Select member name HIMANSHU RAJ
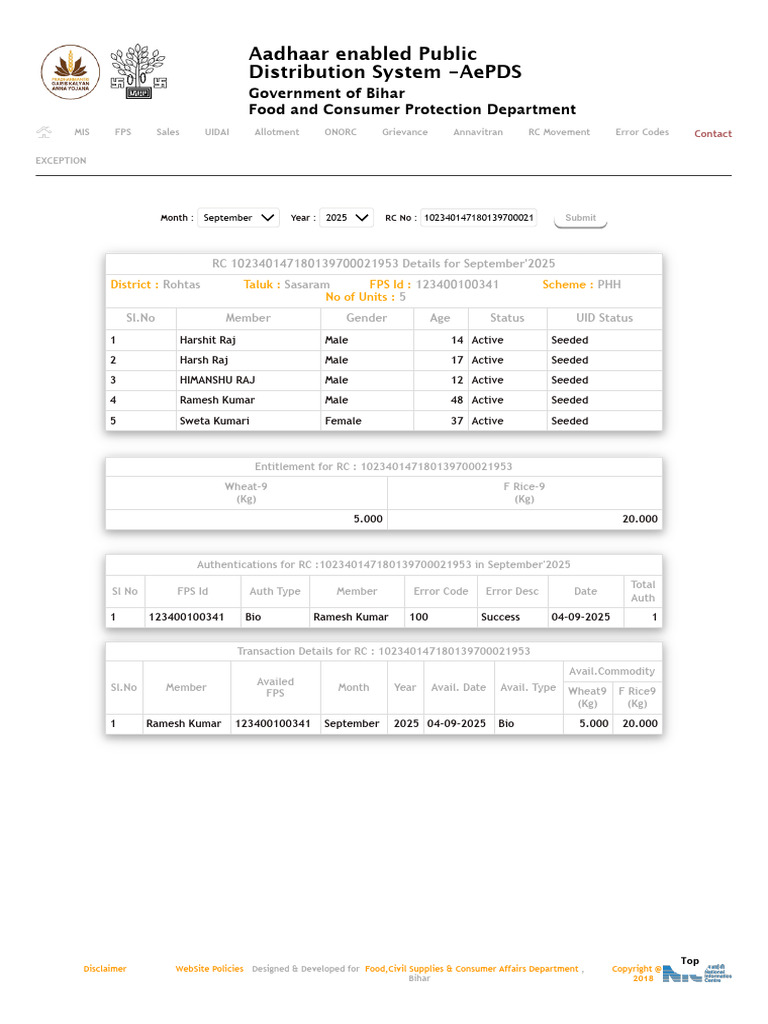The height and width of the screenshot is (1024, 768). pos(217,380)
